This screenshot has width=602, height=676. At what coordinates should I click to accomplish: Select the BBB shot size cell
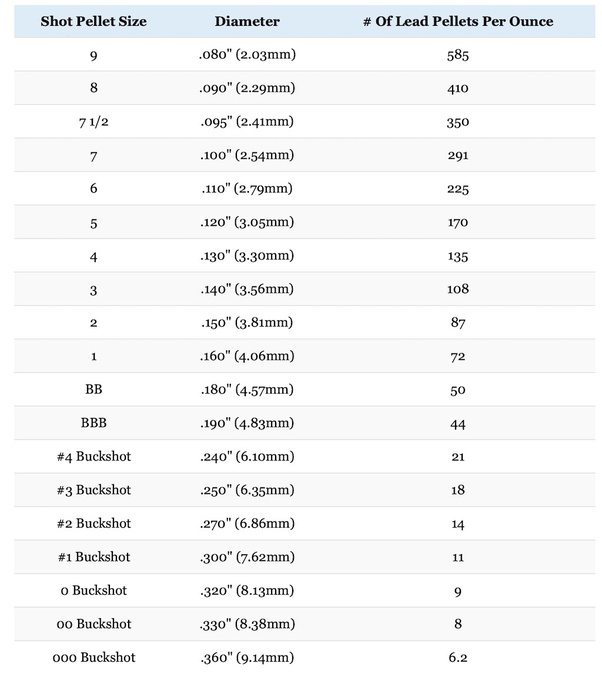94,423
